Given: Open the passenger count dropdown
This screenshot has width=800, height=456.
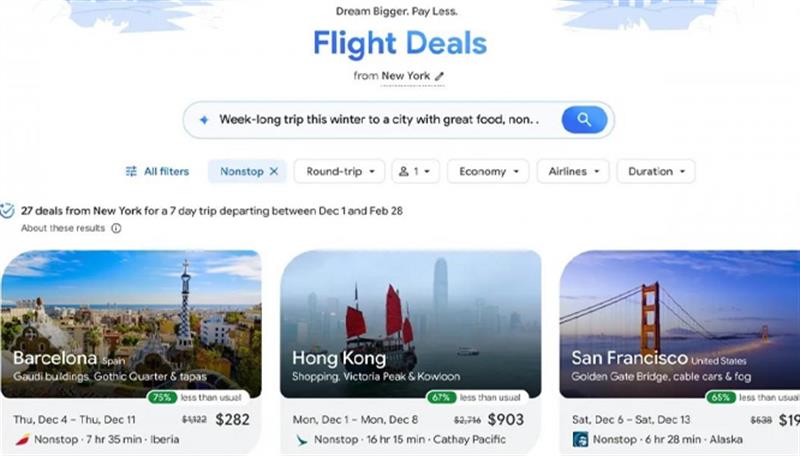Looking at the screenshot, I should (415, 171).
